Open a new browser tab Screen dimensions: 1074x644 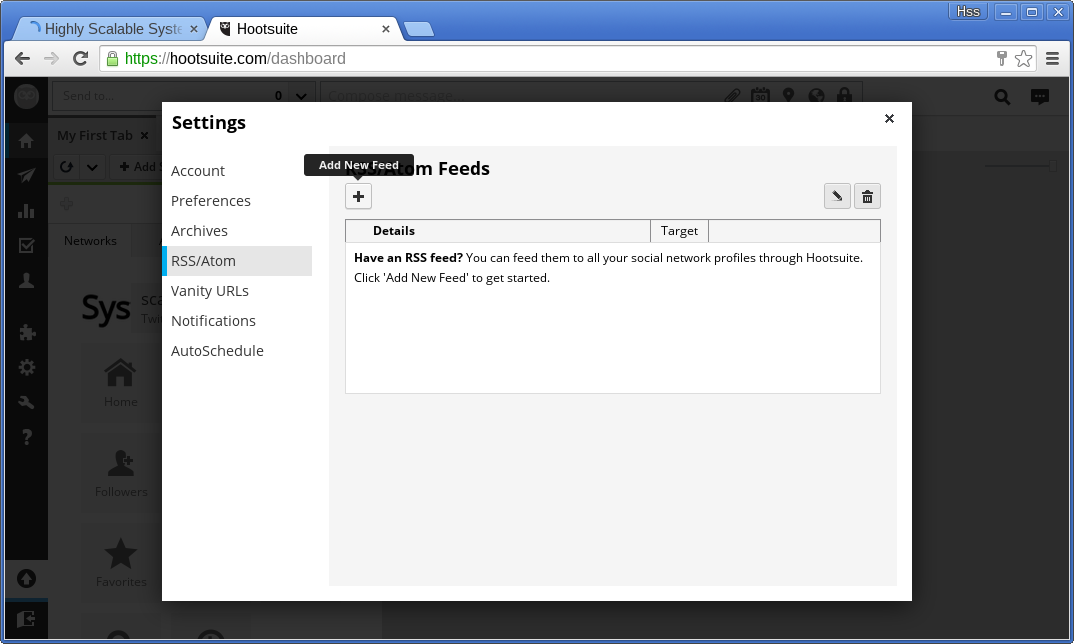419,29
